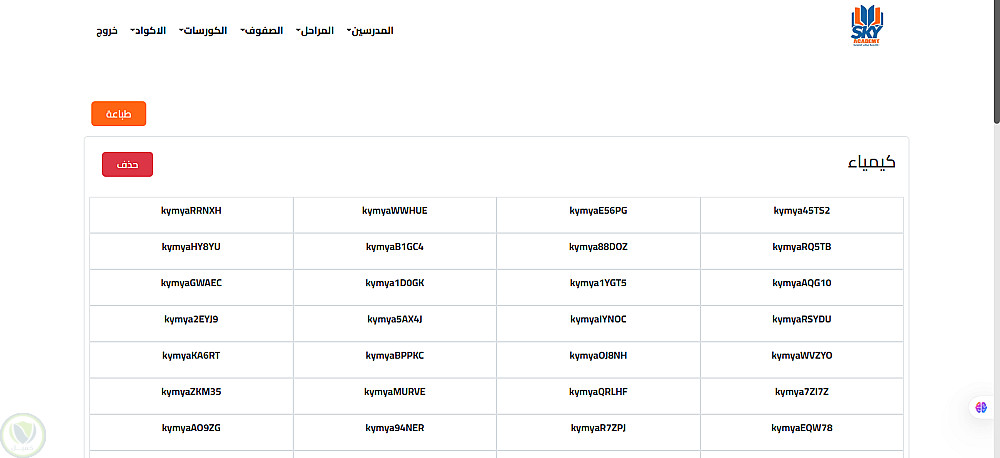Select code kymyaEQW78 in the table
1000x458 pixels.
802,428
